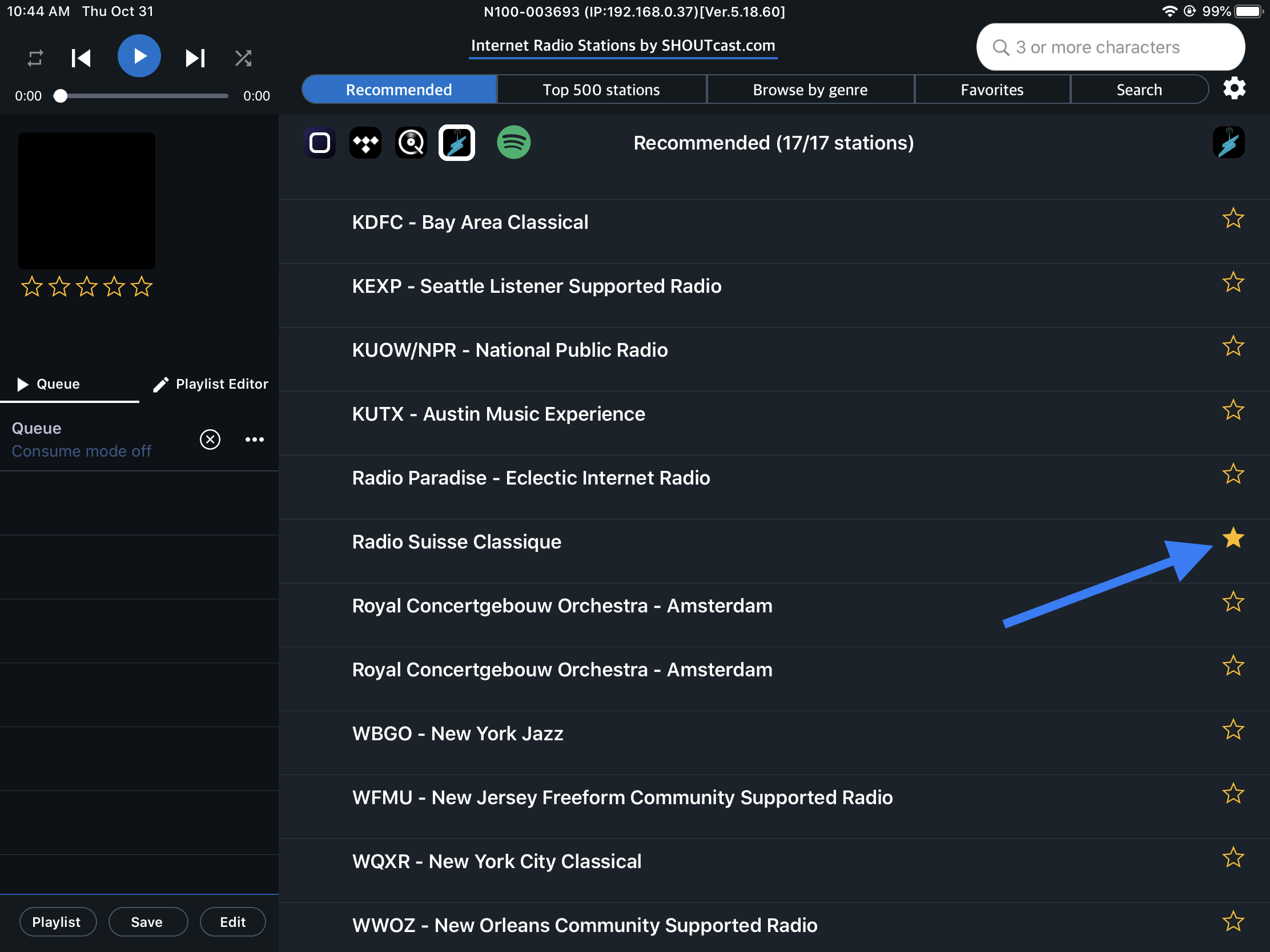Play KEXP - Seattle Listener Supported Radio
1270x952 pixels.
774,295
